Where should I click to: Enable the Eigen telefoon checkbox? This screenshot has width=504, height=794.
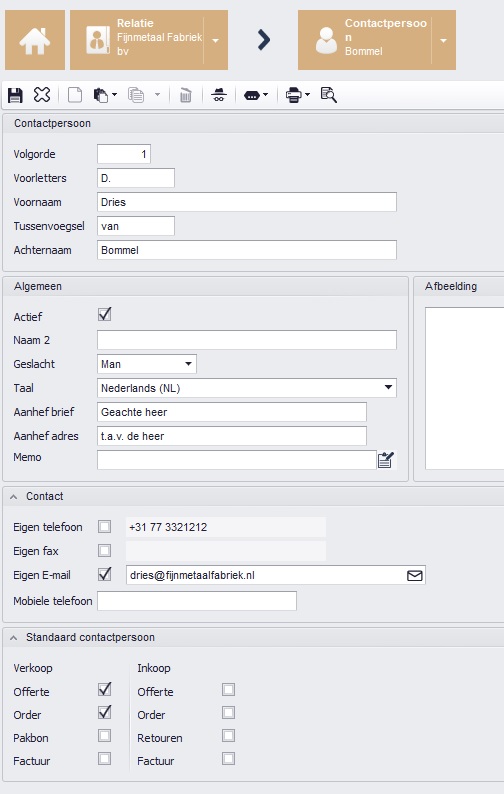(105, 527)
